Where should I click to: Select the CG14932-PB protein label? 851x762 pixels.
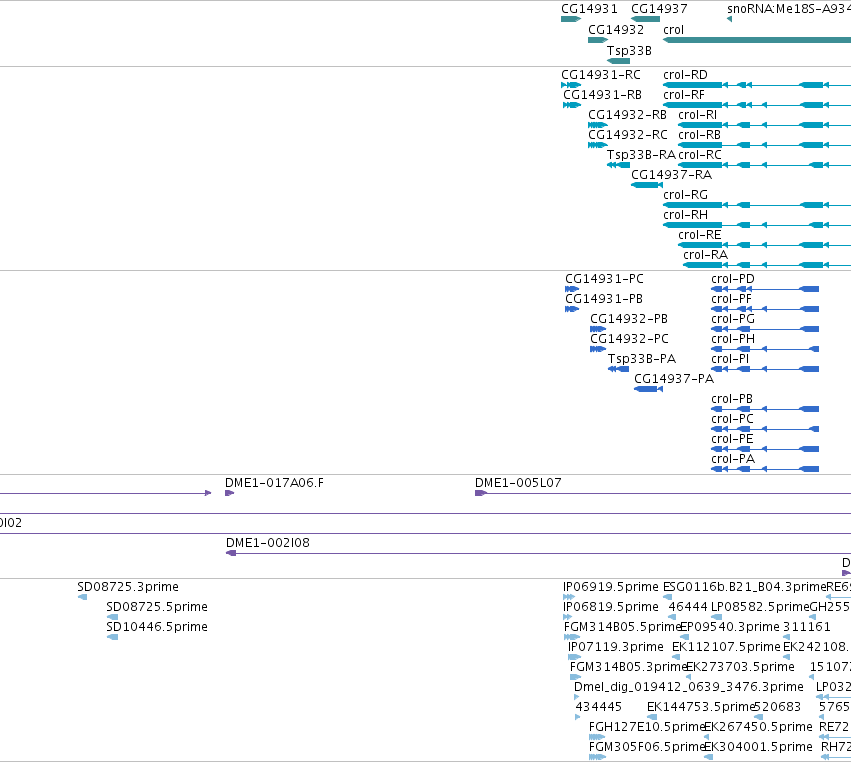[629, 319]
